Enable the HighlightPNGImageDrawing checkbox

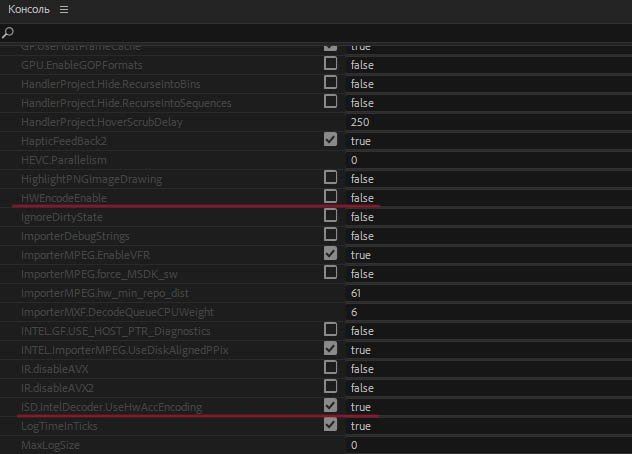[x=331, y=177]
